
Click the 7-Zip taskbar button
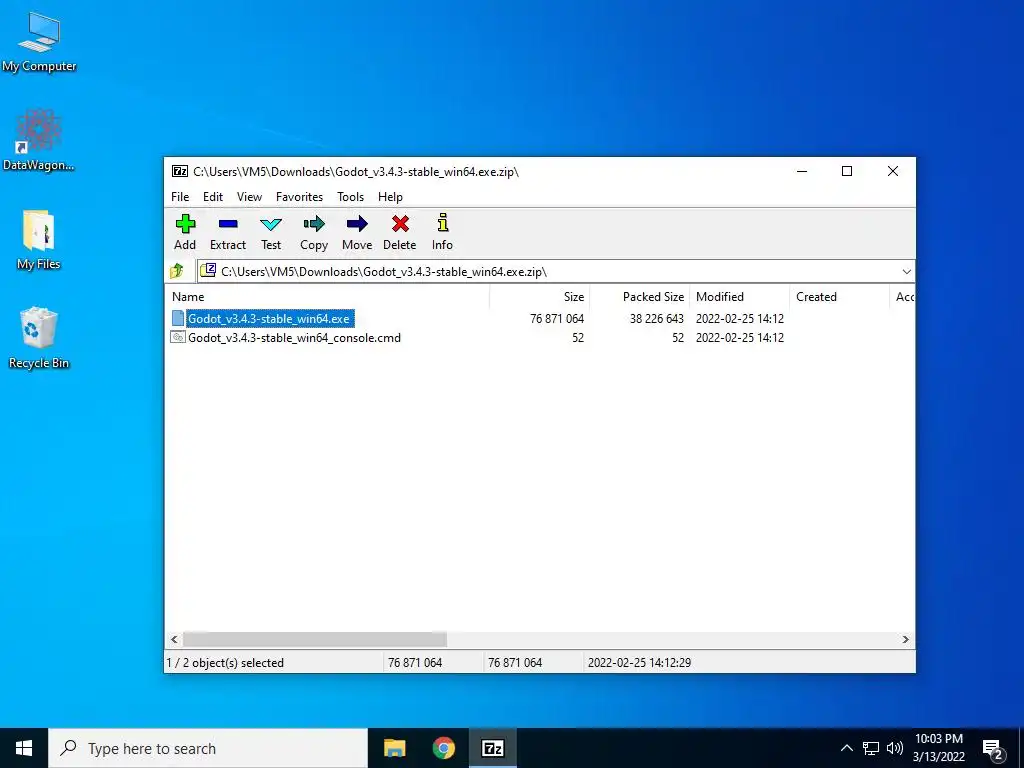click(492, 748)
